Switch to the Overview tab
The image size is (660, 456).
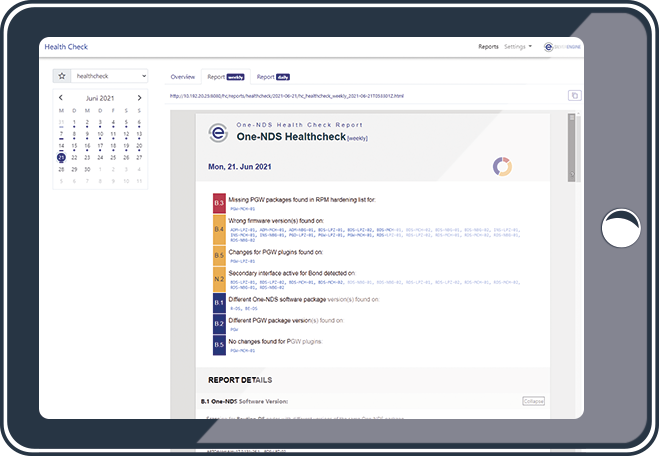click(183, 77)
